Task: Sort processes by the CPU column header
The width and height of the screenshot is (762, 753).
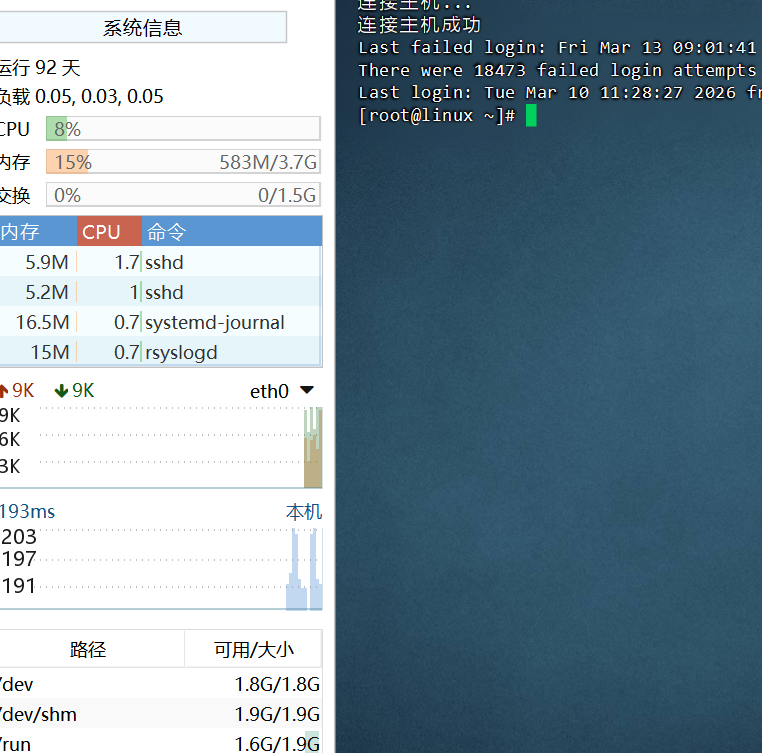Action: pyautogui.click(x=101, y=232)
